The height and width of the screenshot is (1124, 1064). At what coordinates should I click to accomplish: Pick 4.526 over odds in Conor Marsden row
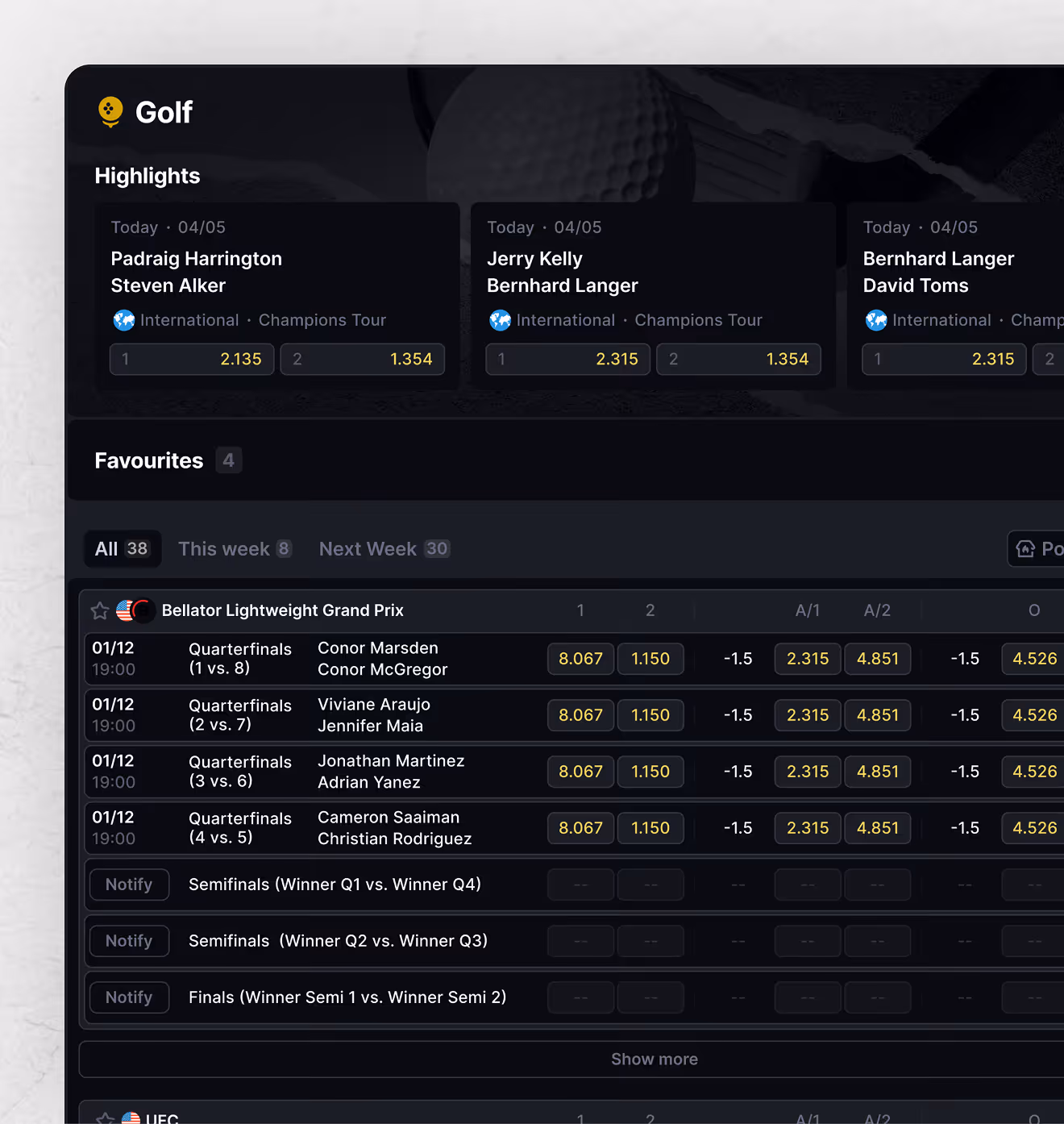(x=1034, y=659)
